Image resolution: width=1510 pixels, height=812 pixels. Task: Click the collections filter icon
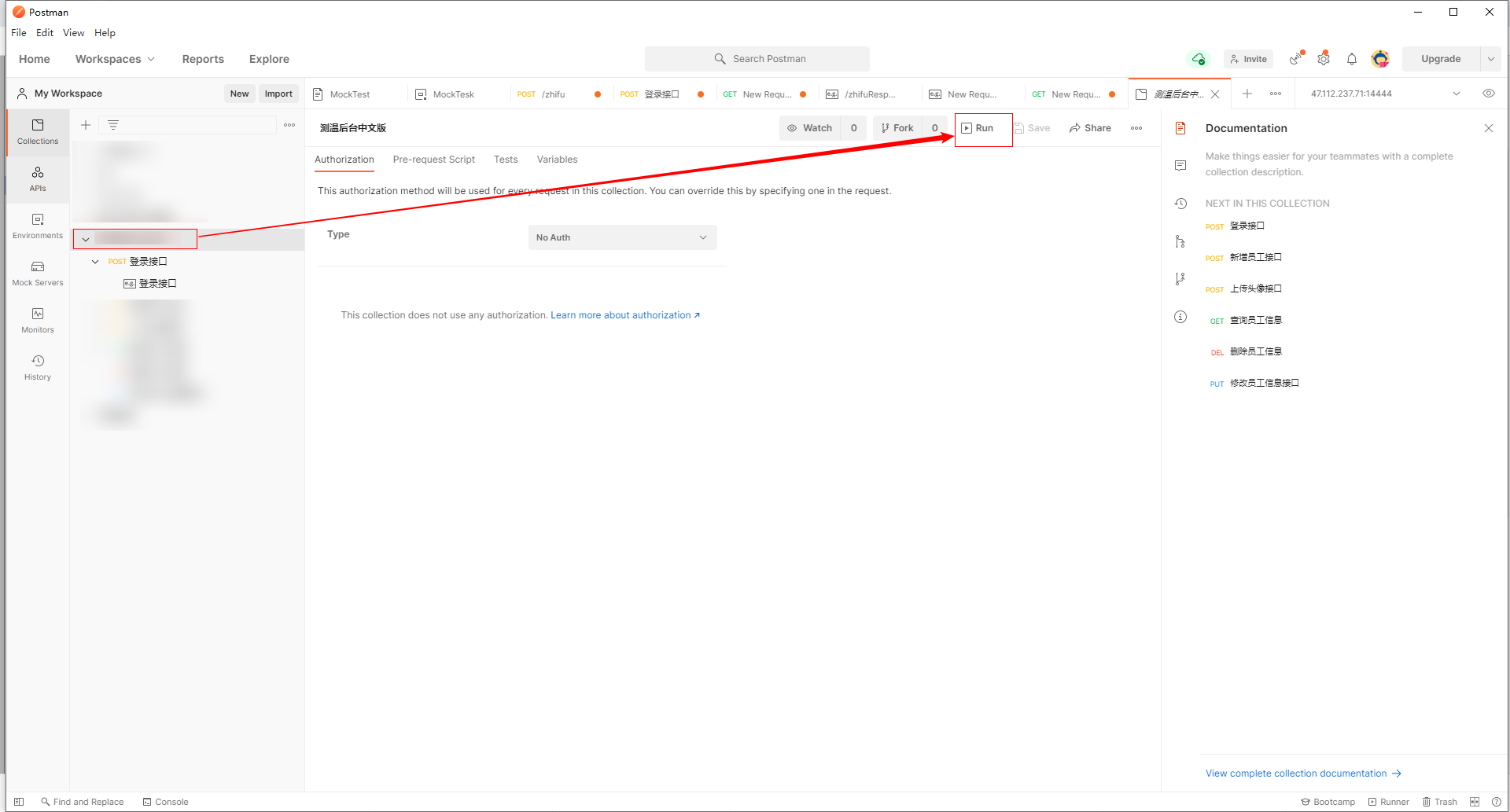point(113,125)
